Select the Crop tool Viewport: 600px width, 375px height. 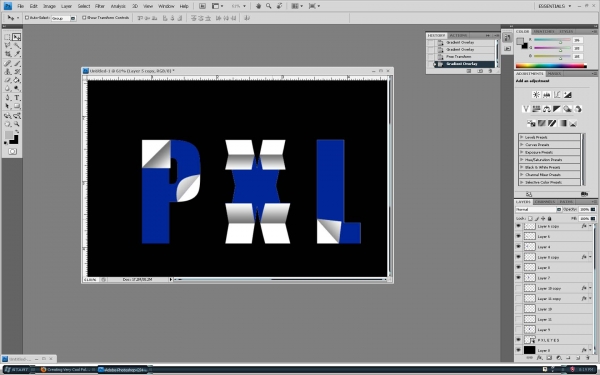[x=7, y=54]
